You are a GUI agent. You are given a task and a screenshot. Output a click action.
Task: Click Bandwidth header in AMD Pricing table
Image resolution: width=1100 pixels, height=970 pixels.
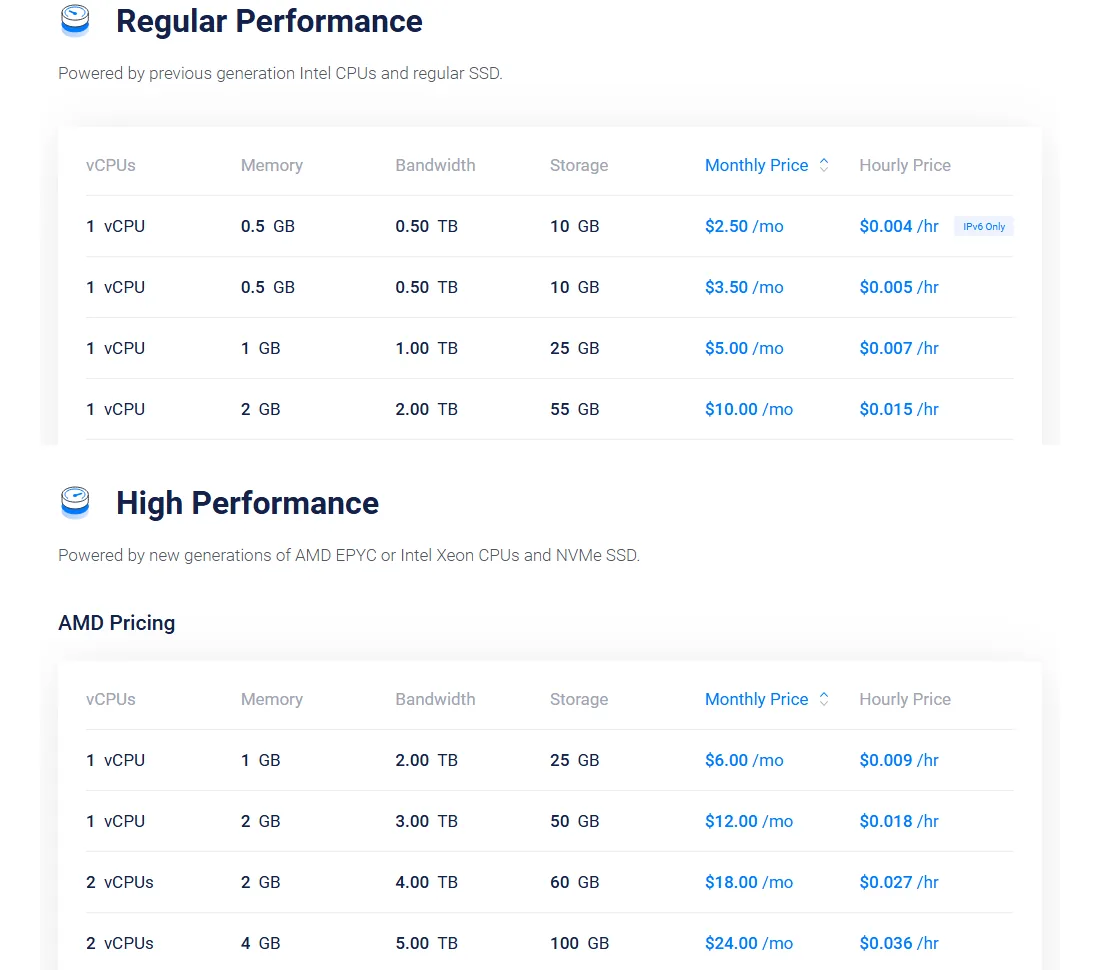coord(435,699)
